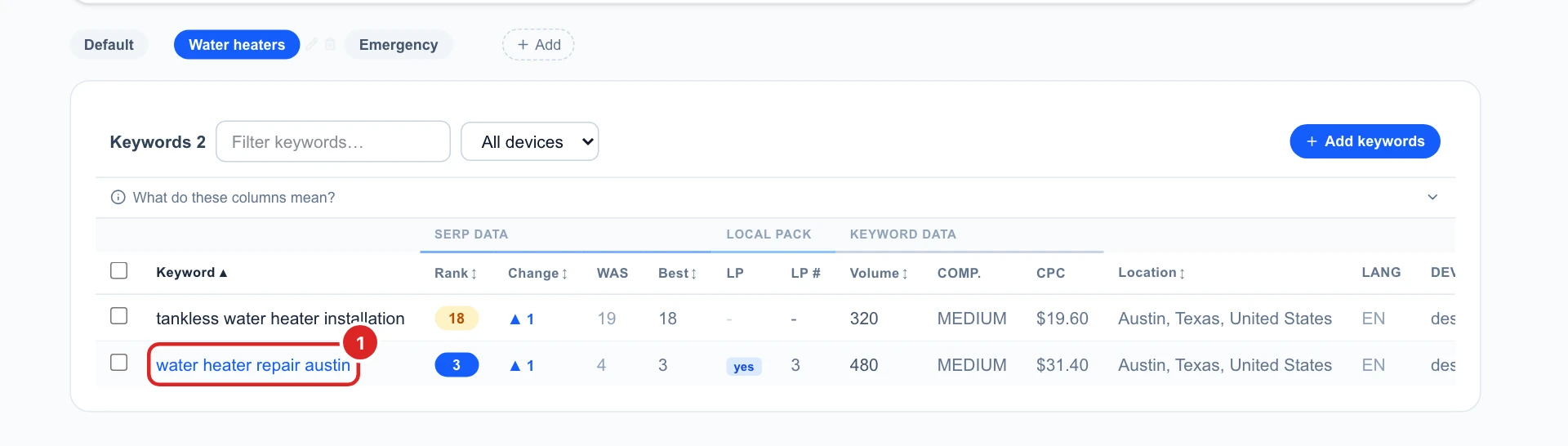Click the location cell in the water heater repair row
This screenshot has height=446, width=1568.
point(1225,365)
